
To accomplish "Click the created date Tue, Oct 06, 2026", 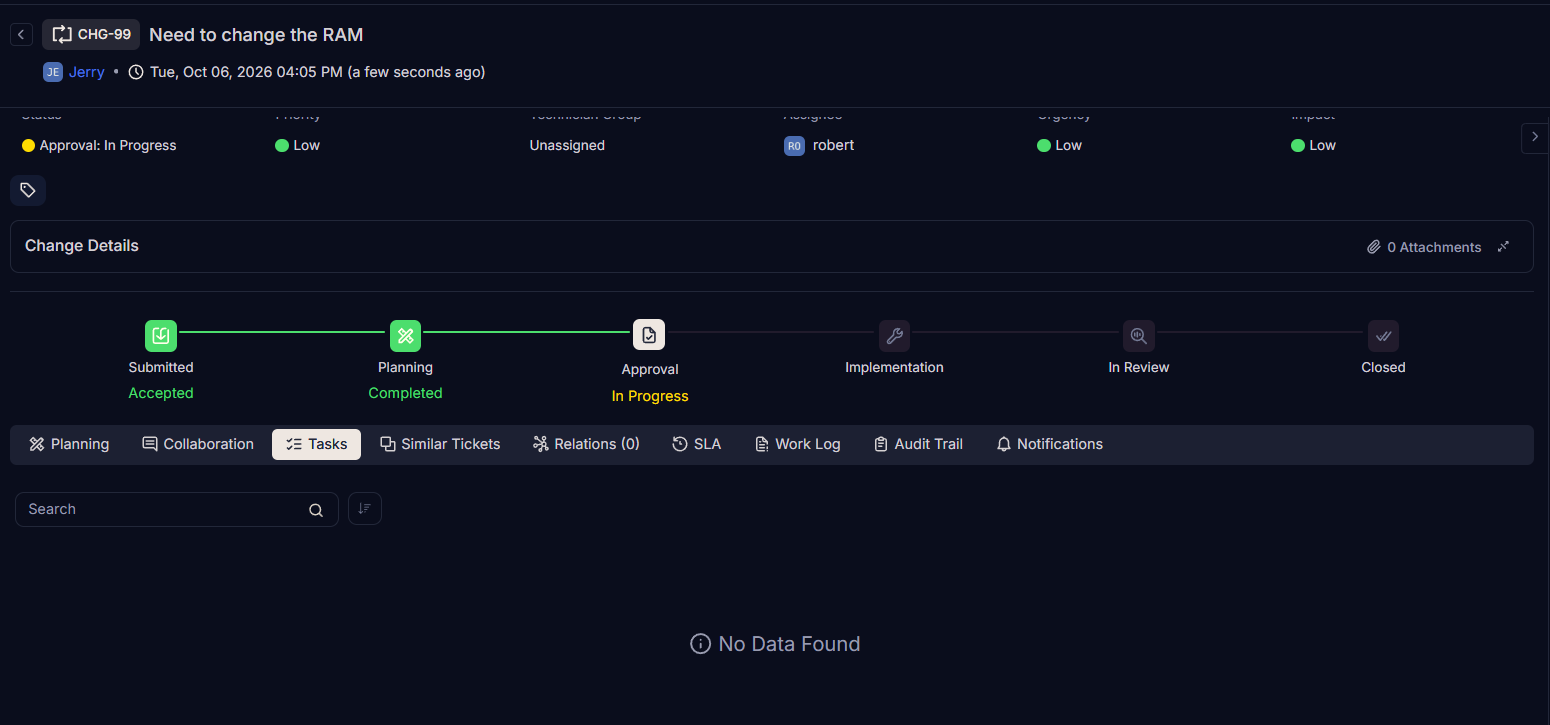I will (x=246, y=72).
